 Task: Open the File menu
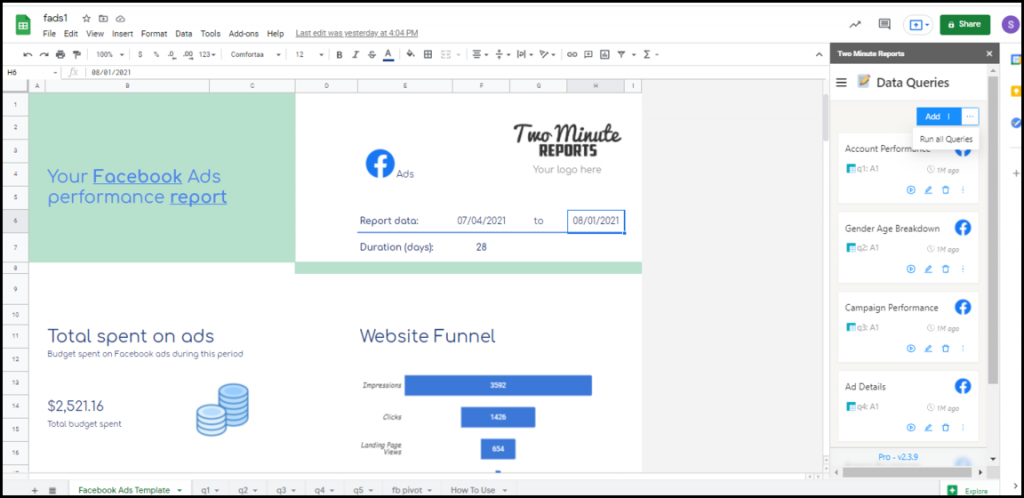49,33
